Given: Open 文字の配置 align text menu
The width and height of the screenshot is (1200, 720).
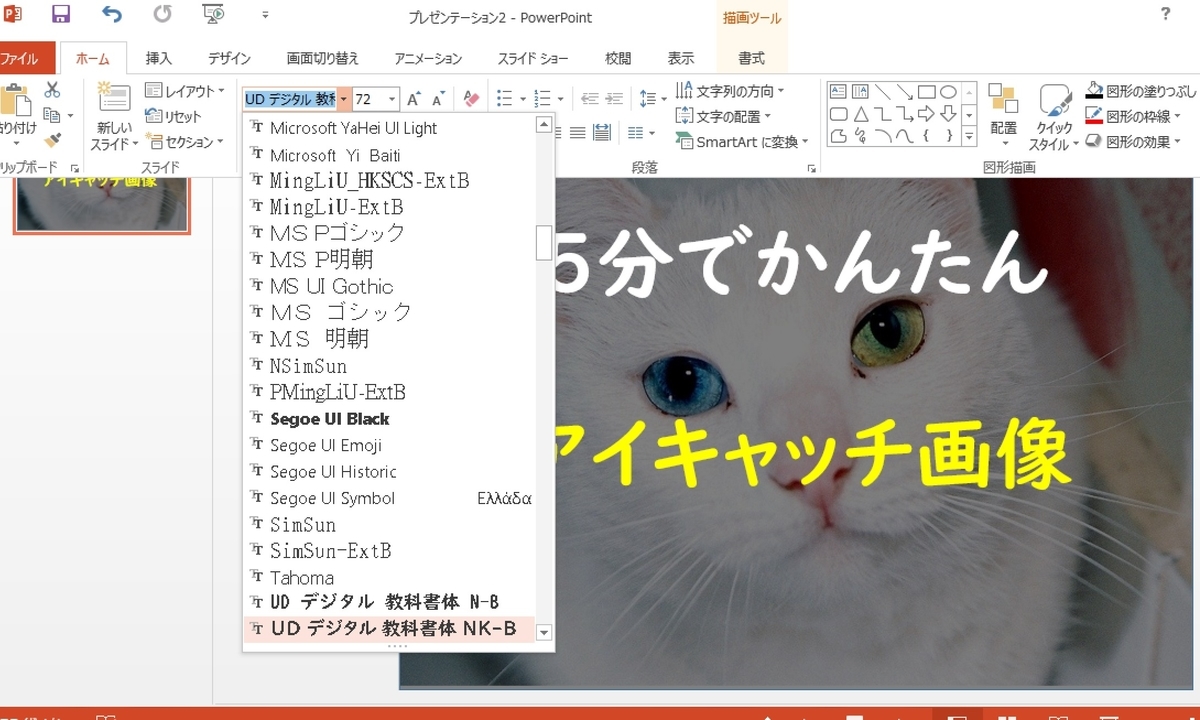Looking at the screenshot, I should pos(724,116).
